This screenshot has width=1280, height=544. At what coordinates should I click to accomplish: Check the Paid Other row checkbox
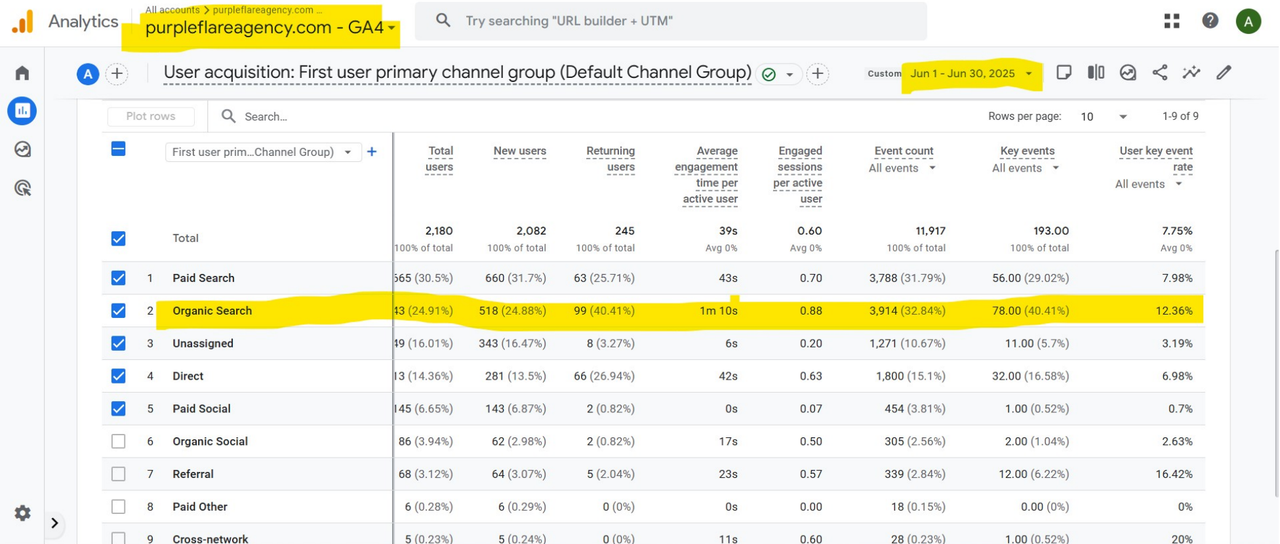(118, 506)
